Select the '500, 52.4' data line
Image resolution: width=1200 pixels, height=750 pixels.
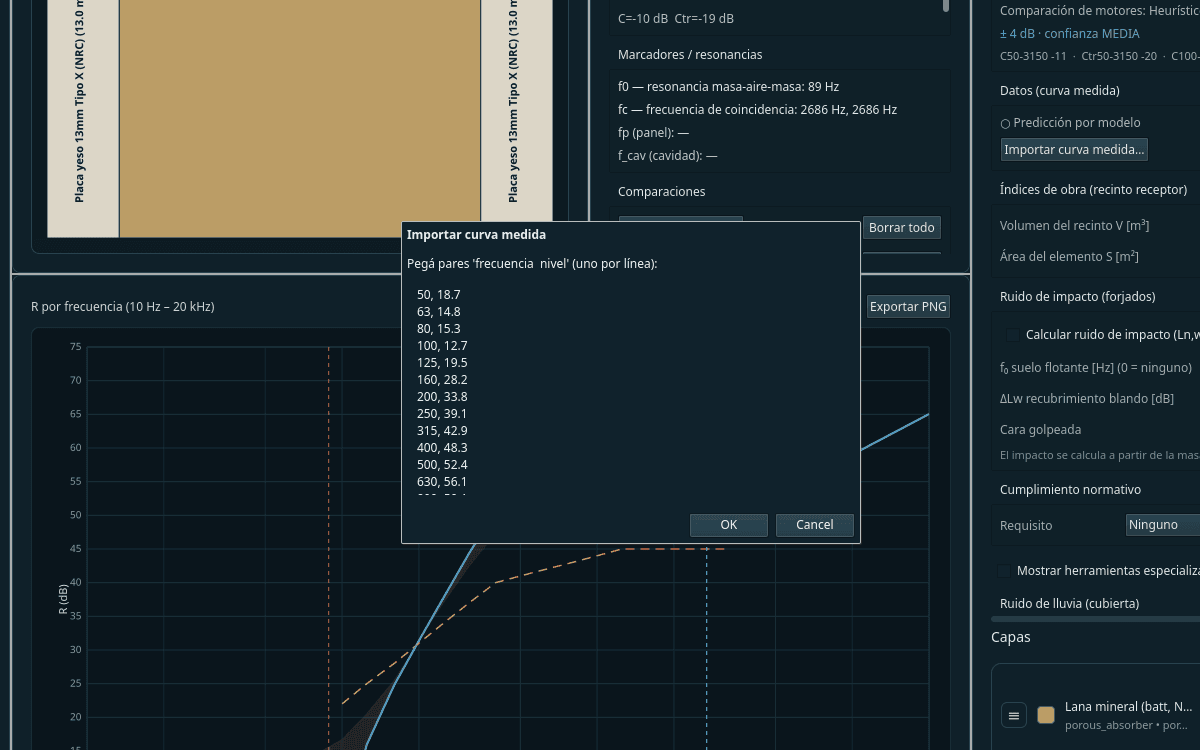point(442,465)
